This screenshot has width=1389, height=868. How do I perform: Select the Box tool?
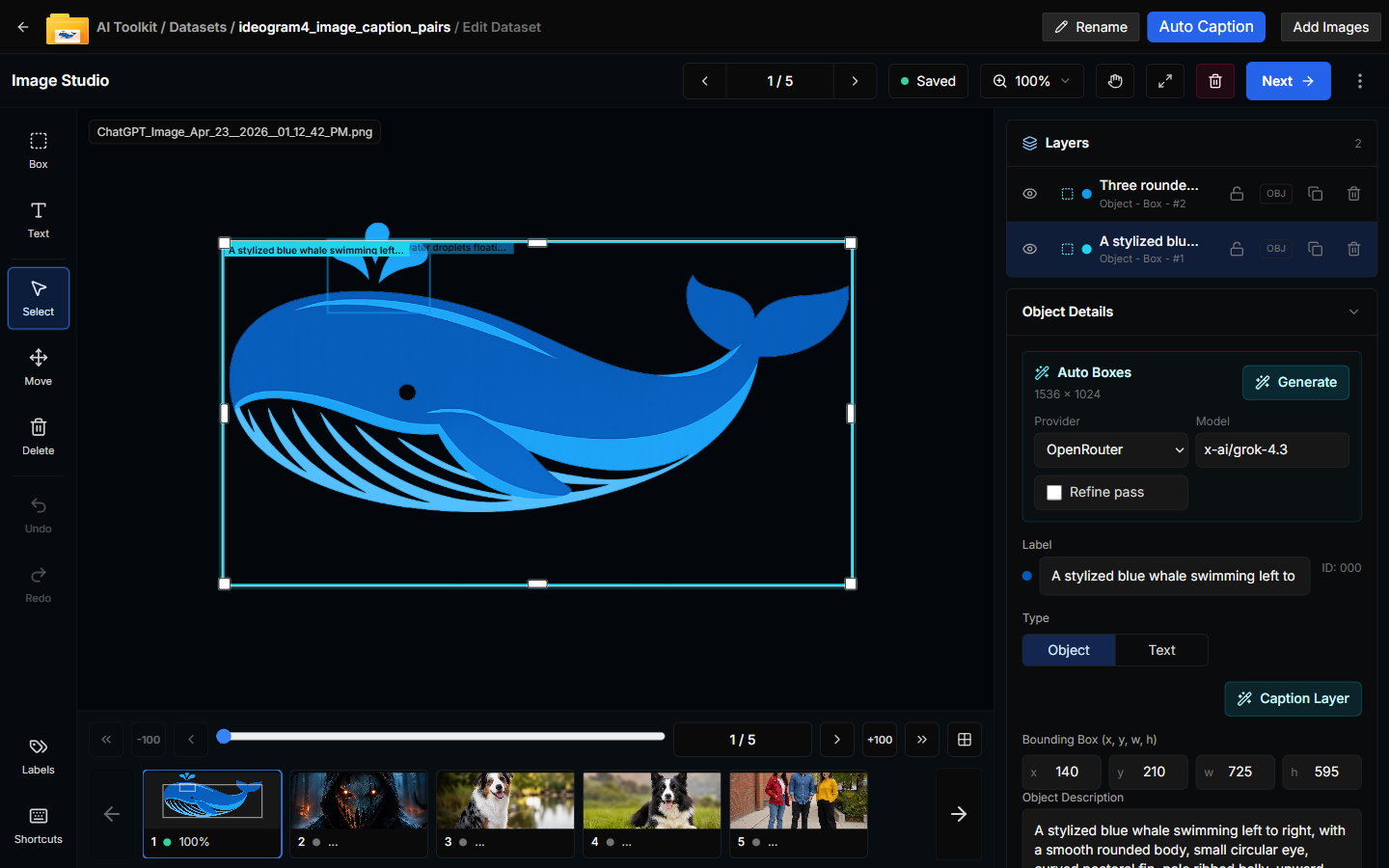[39, 150]
